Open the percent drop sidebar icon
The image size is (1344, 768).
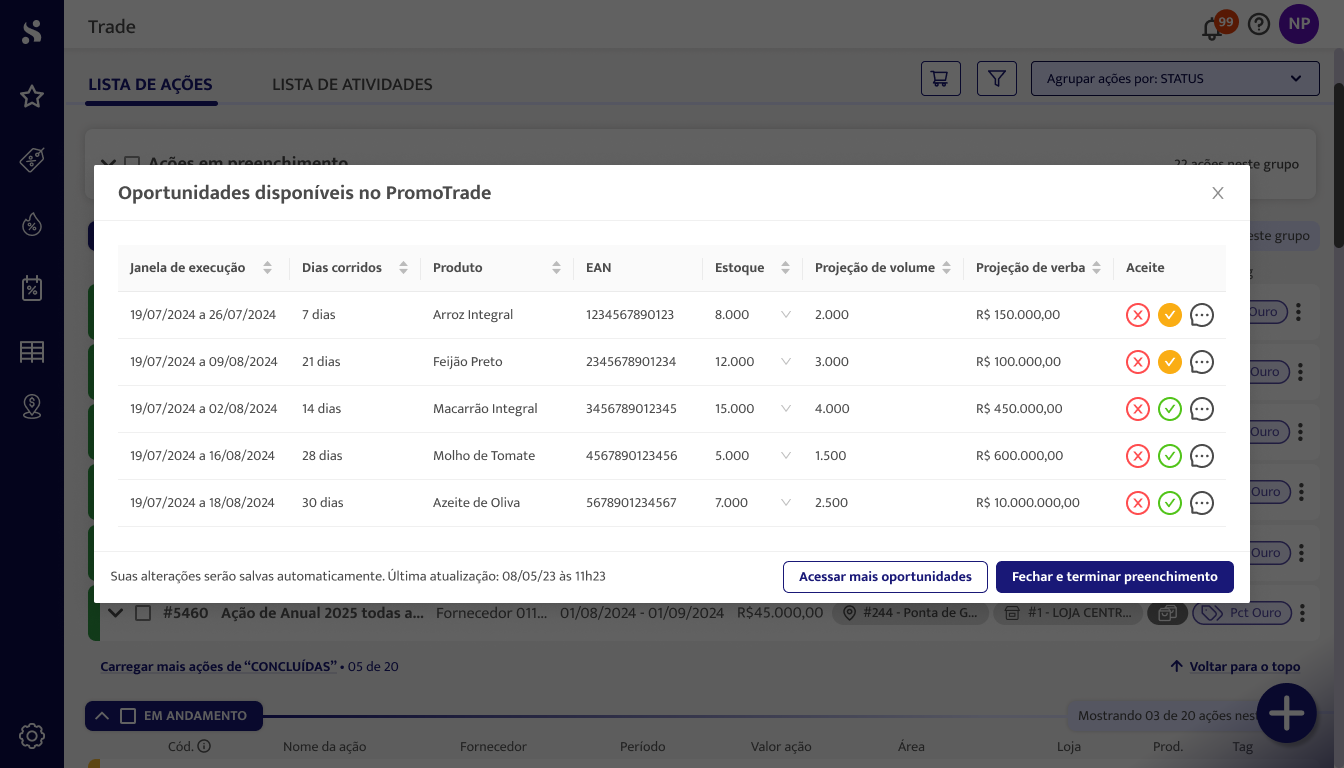pyautogui.click(x=32, y=225)
